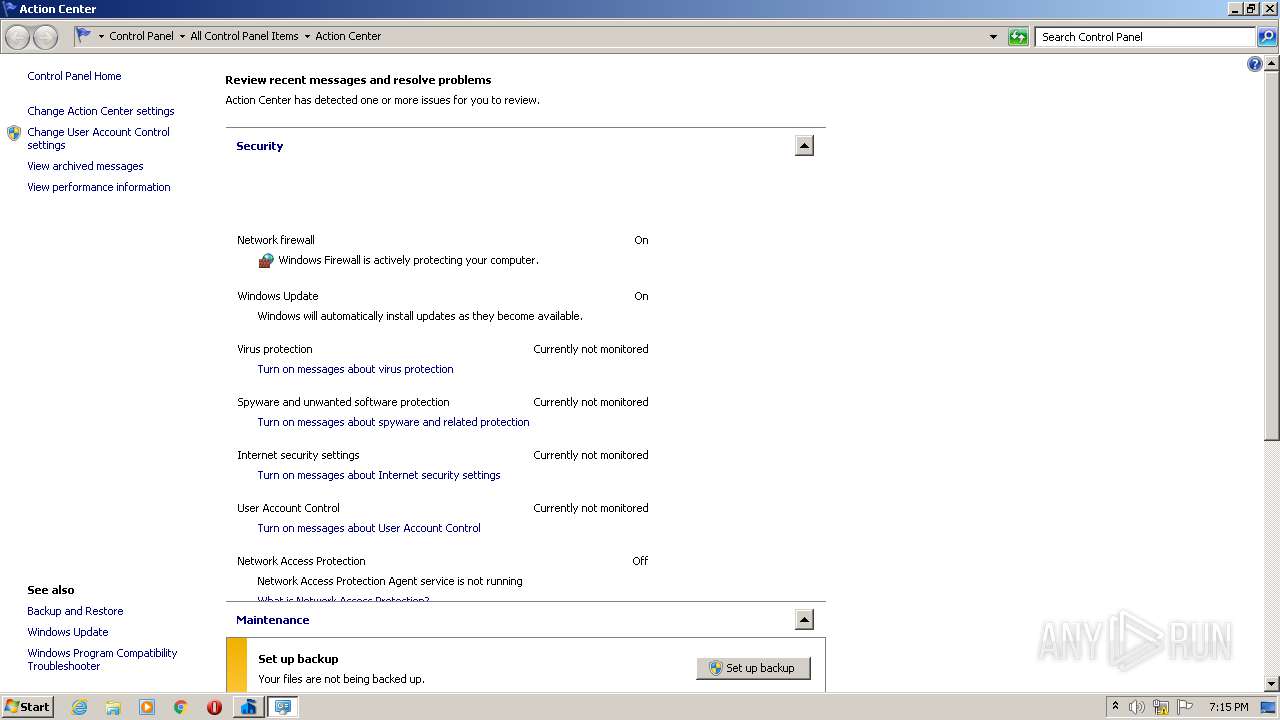Image resolution: width=1280 pixels, height=720 pixels.
Task: Show hidden tray icons arrow
Action: (1115, 707)
